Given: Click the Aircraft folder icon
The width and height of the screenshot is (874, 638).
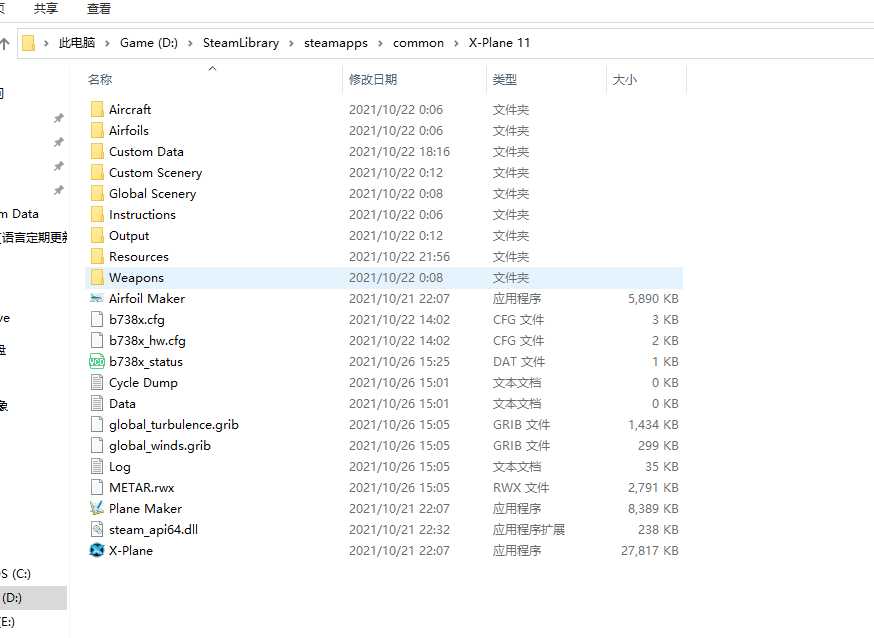Looking at the screenshot, I should 97,109.
